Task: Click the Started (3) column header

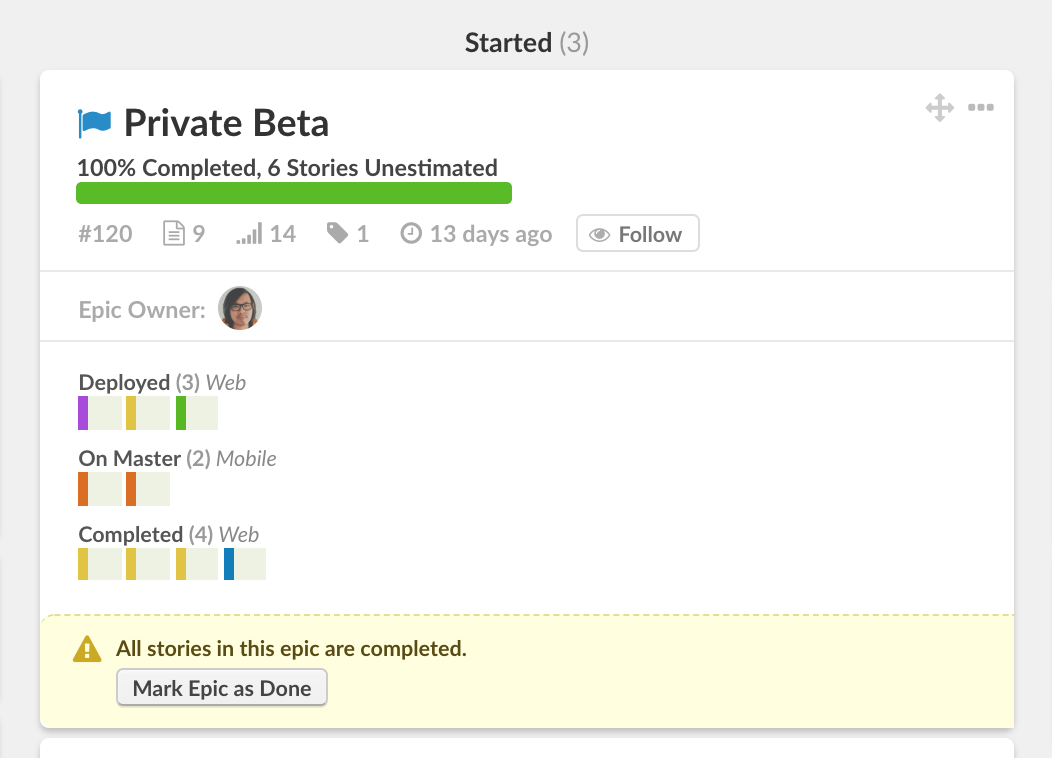Action: coord(527,43)
